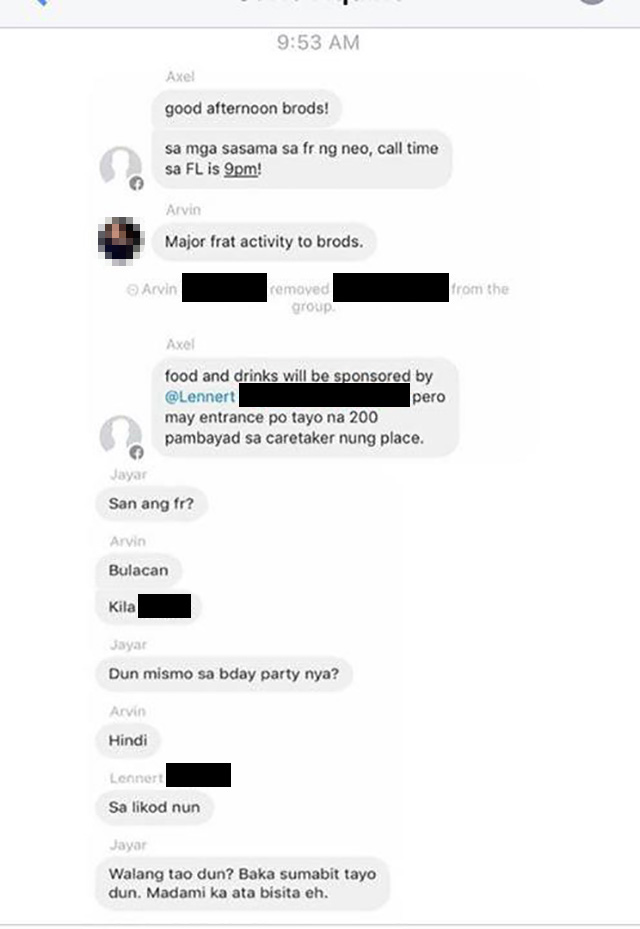This screenshot has height=929, width=640.
Task: Tap the 'Sa likod nun' message bubble
Action: click(154, 807)
